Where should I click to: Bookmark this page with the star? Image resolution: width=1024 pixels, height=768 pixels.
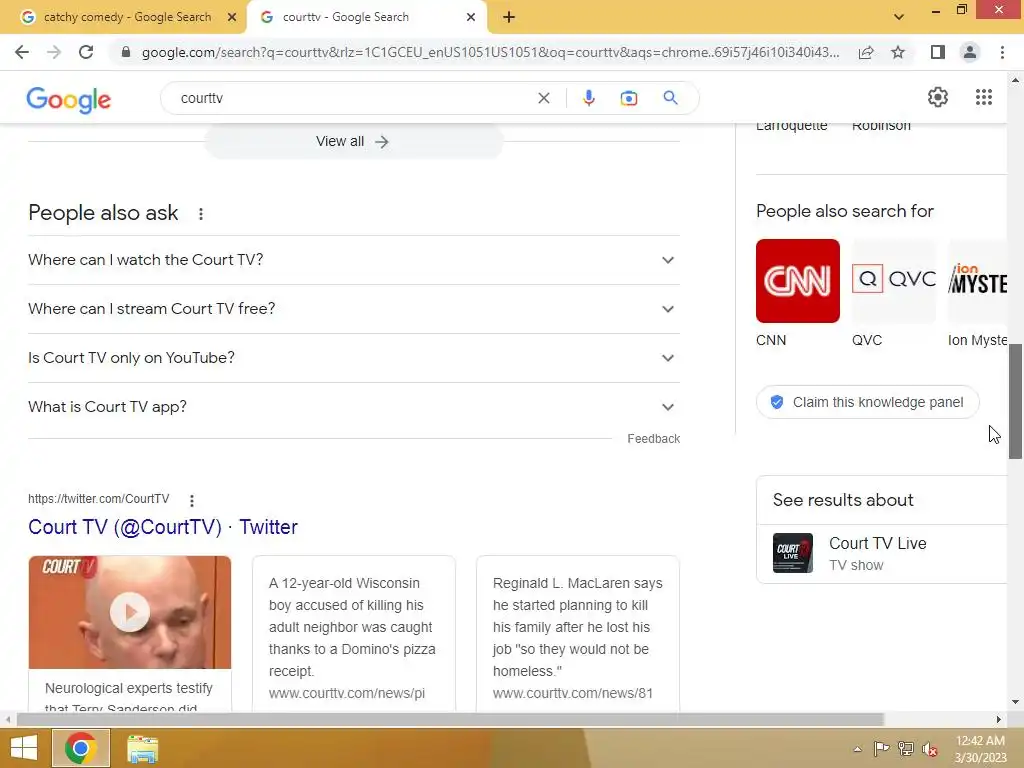pyautogui.click(x=898, y=52)
